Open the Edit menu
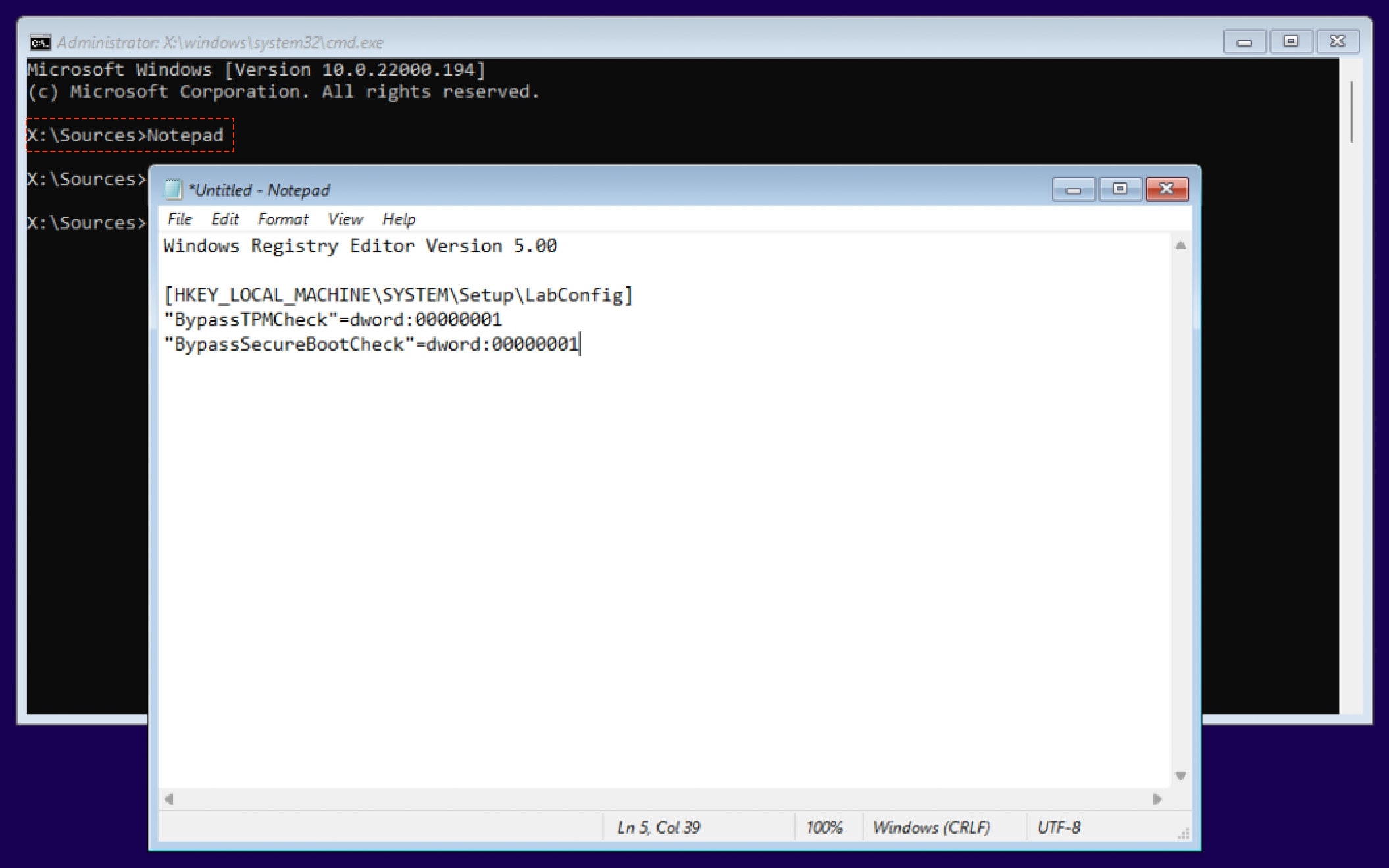The image size is (1389, 868). [226, 218]
